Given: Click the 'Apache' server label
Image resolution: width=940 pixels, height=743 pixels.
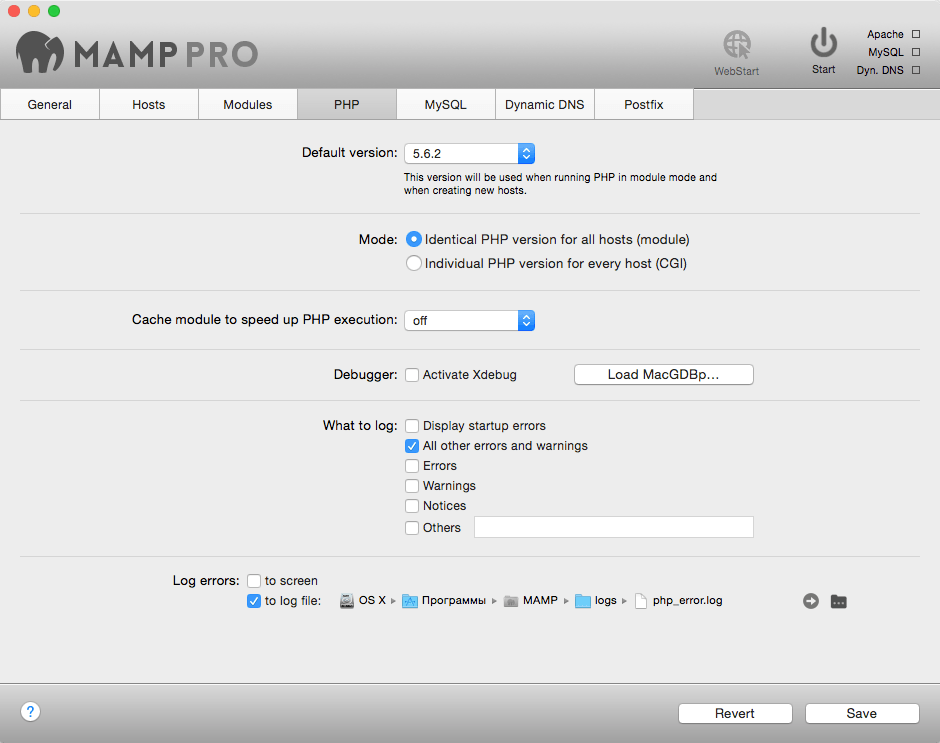Looking at the screenshot, I should [x=885, y=34].
